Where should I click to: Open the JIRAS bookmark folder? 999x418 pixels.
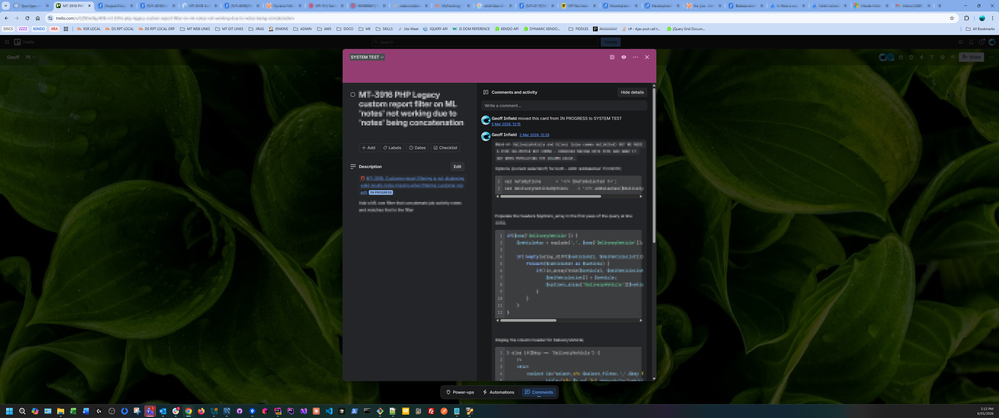[x=256, y=29]
